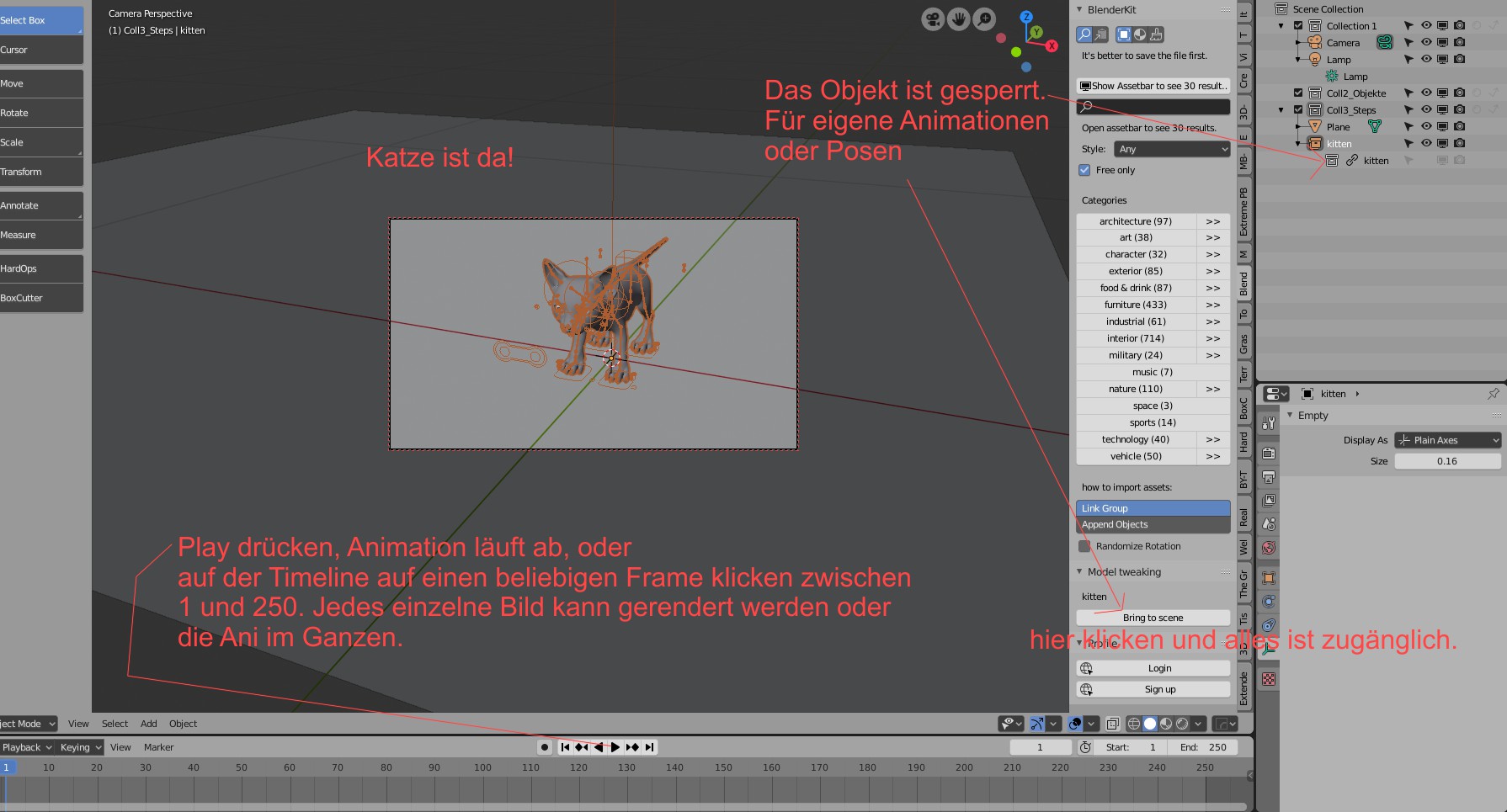Click the Login button in BlenderKit
The image size is (1507, 812).
click(x=1153, y=668)
